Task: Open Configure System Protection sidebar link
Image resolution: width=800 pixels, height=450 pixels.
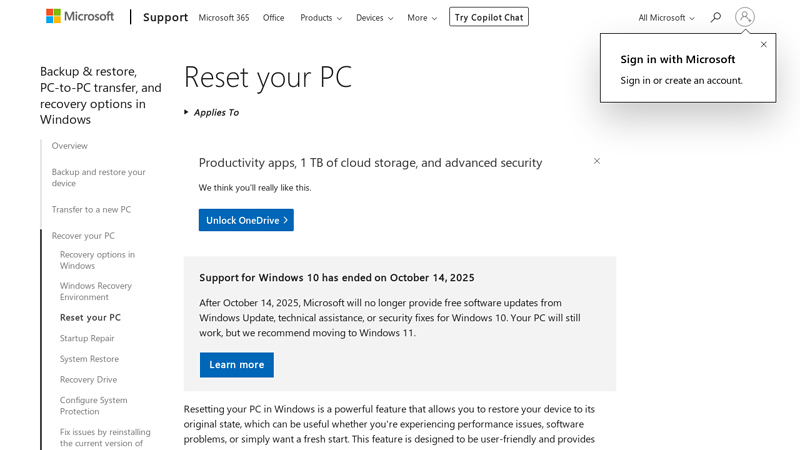Action: coord(94,406)
